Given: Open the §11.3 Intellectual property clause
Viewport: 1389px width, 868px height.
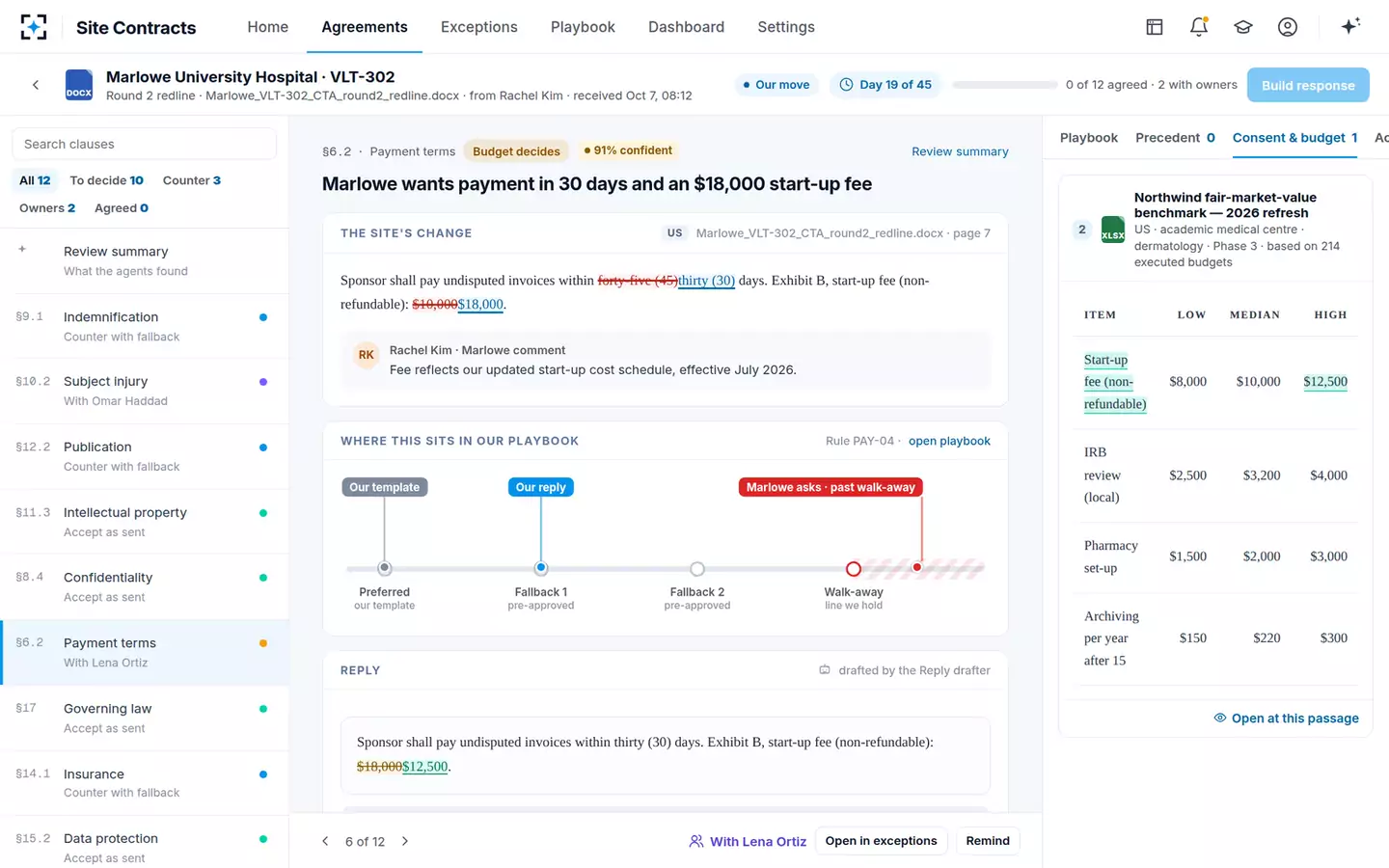Looking at the screenshot, I should pyautogui.click(x=145, y=522).
